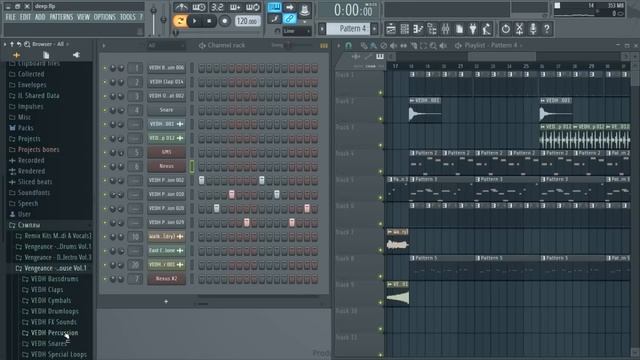Open the Mixer from the toolbar
Viewport: 640px width, 360px height.
445,29
